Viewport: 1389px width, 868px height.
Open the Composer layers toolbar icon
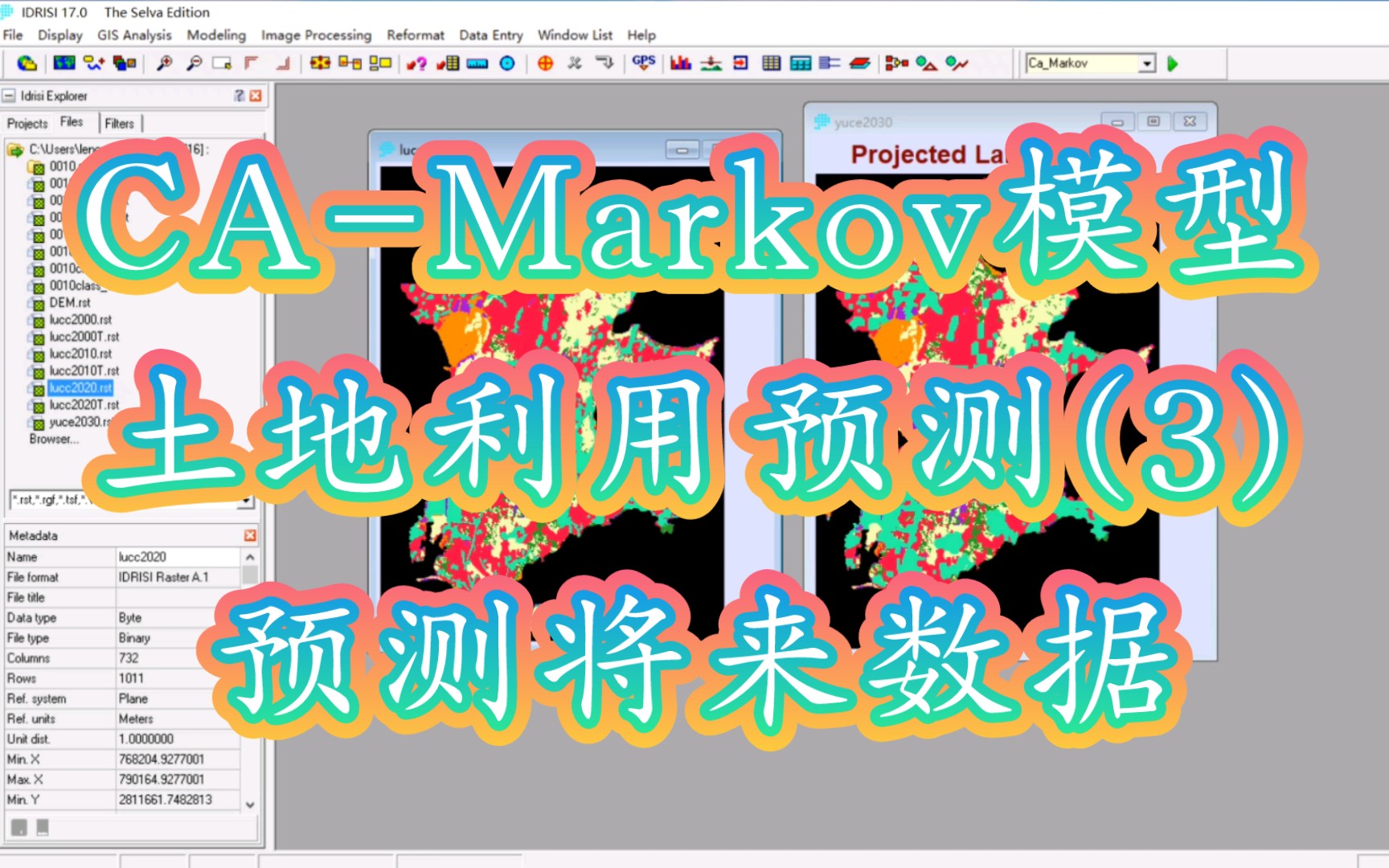pos(125,63)
